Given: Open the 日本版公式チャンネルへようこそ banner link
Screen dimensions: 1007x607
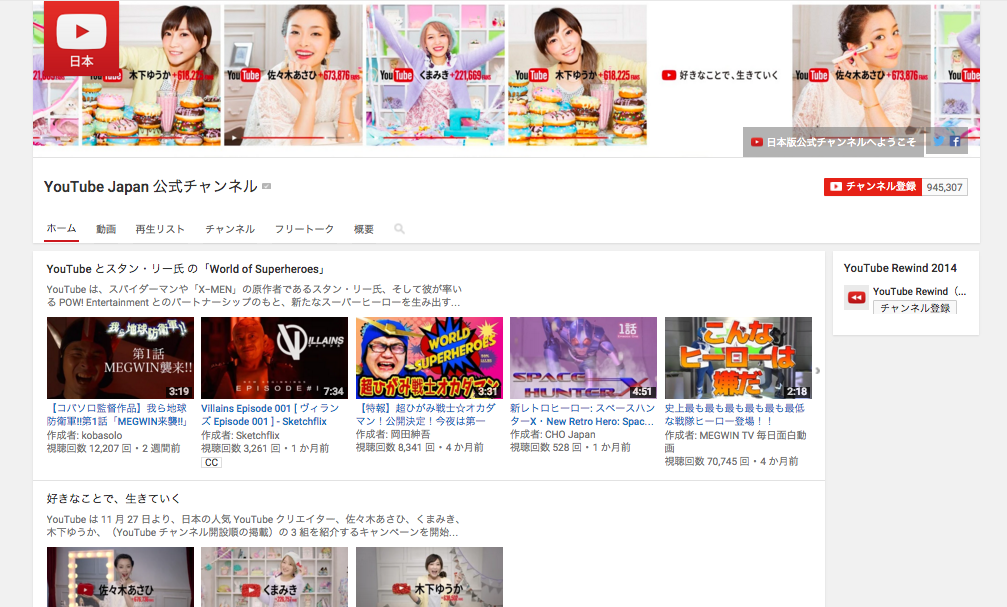Looking at the screenshot, I should [834, 142].
